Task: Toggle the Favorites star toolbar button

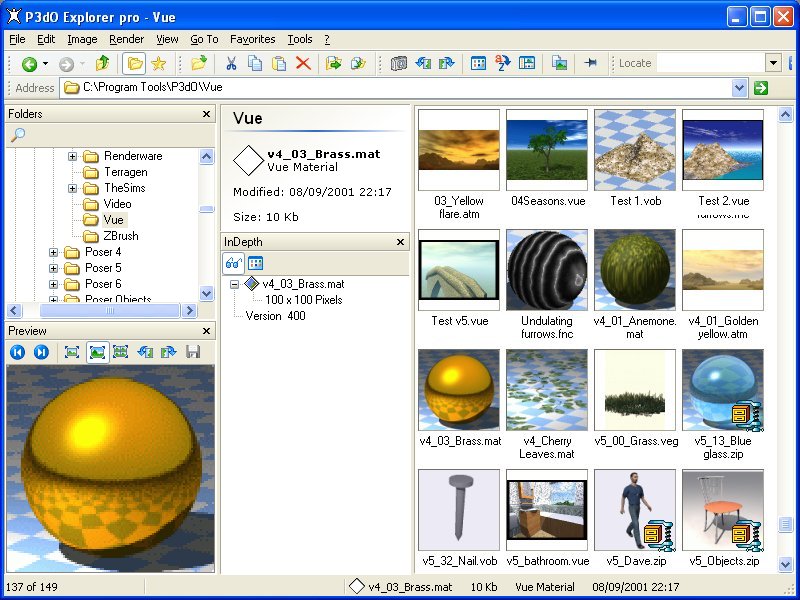Action: point(159,63)
